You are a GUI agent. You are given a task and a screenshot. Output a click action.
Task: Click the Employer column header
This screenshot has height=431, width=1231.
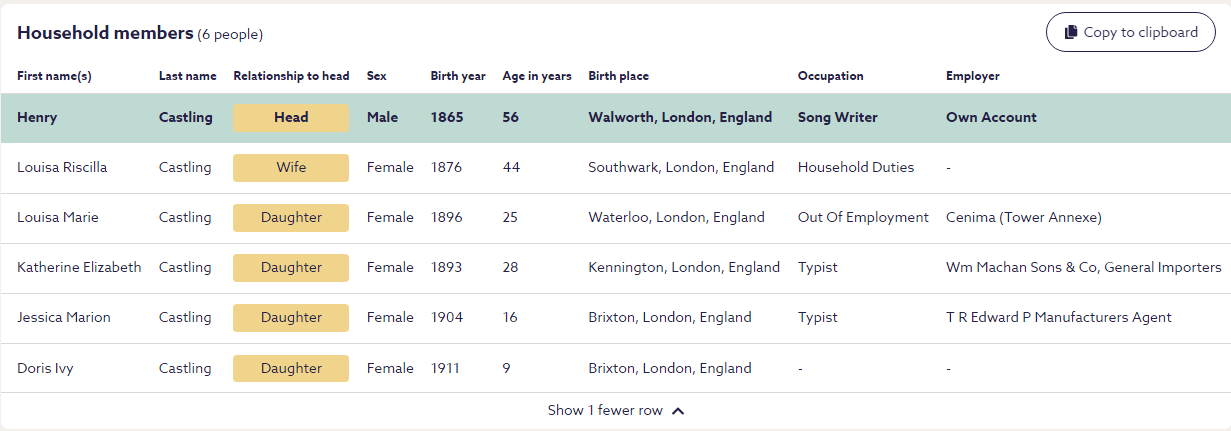tap(972, 76)
